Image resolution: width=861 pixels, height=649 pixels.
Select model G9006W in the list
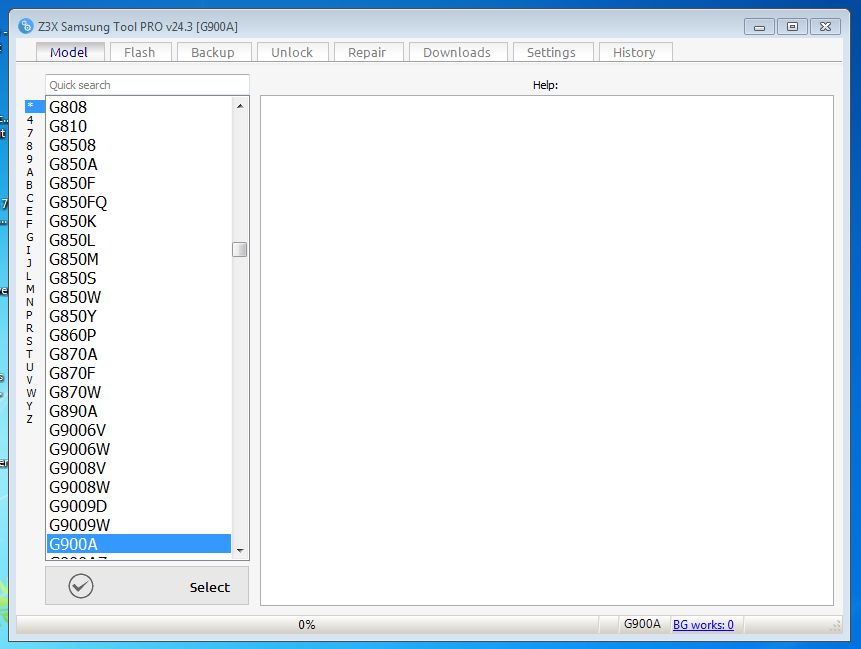point(138,449)
